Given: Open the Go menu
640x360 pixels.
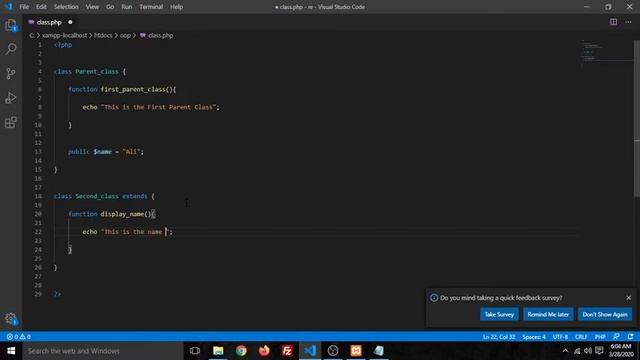Looking at the screenshot, I should click(110, 7).
